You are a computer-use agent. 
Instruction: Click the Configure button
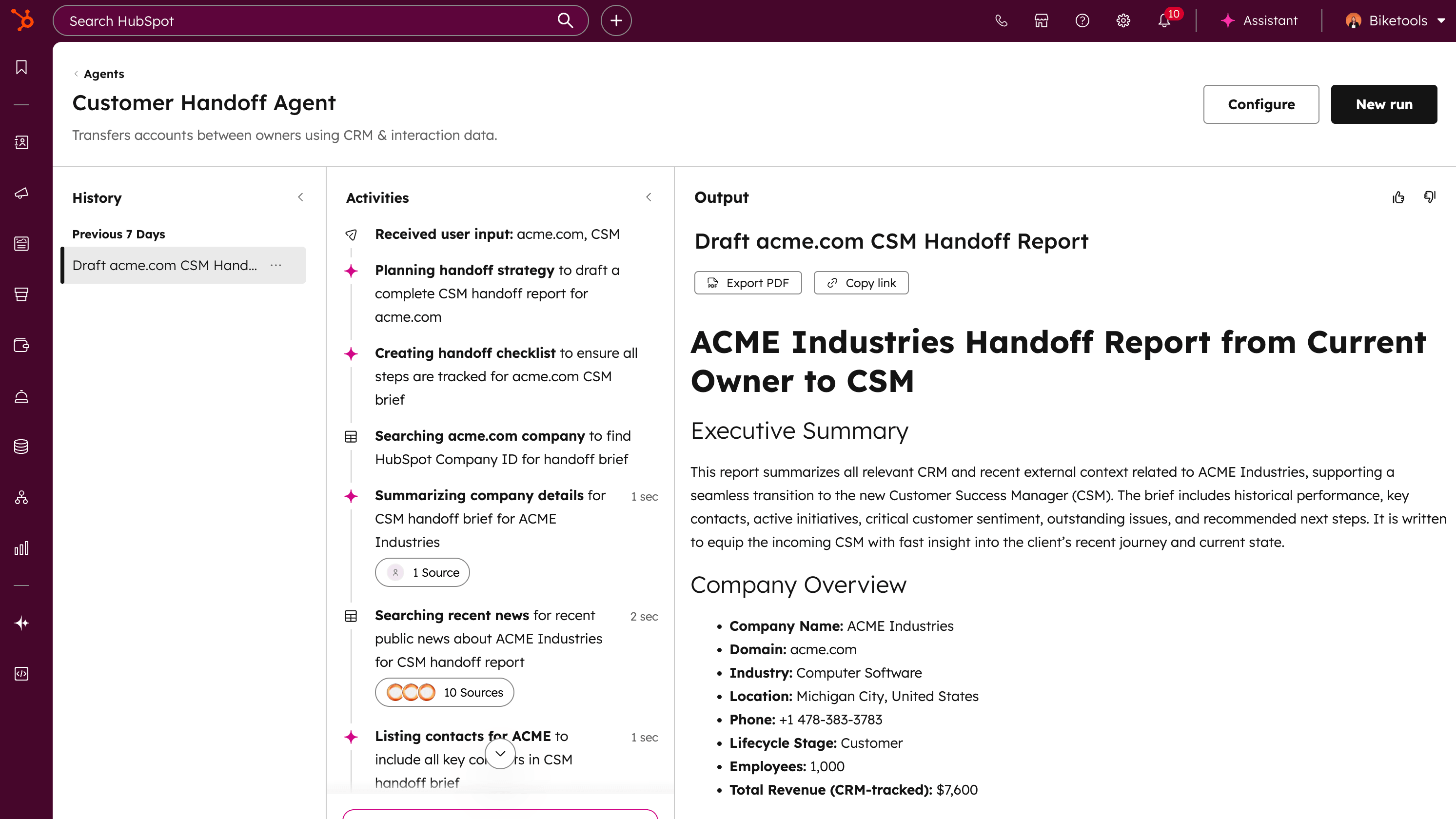point(1261,104)
